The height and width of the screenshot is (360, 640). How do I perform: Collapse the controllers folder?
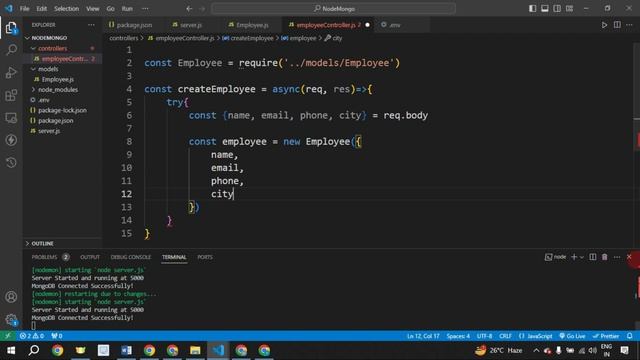52,48
